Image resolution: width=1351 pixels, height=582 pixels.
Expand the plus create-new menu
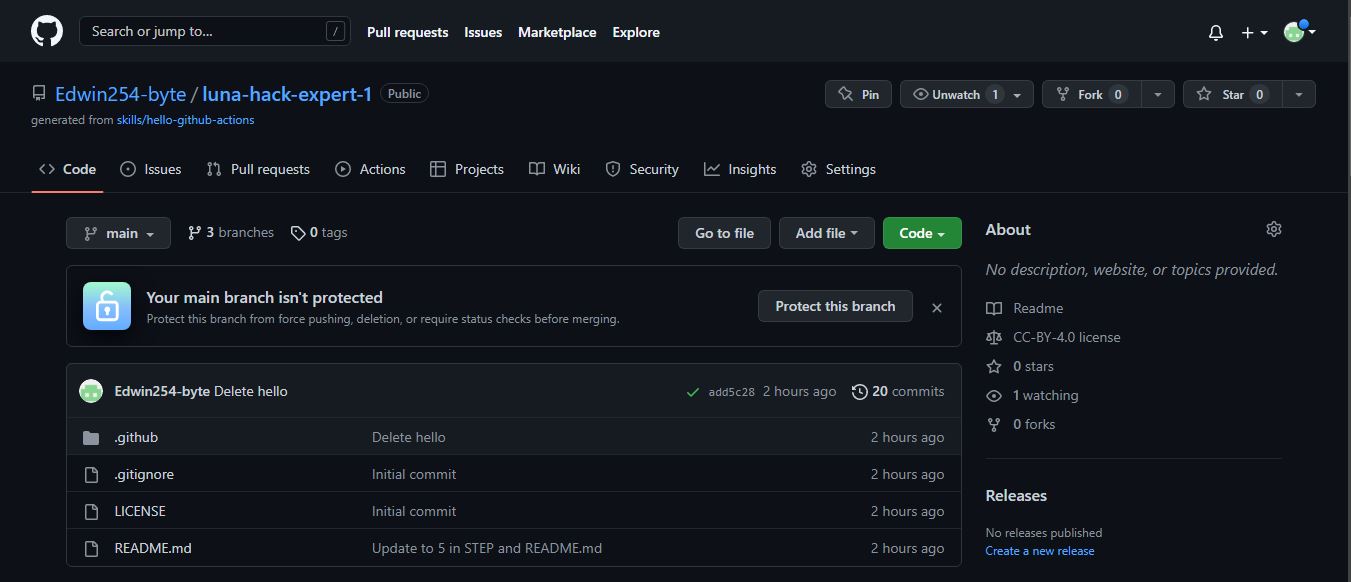click(1254, 32)
